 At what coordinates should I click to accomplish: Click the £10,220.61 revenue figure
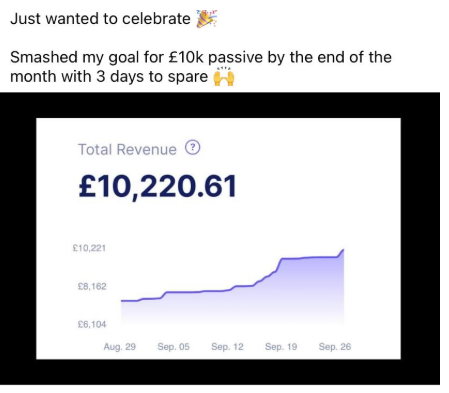pyautogui.click(x=158, y=186)
